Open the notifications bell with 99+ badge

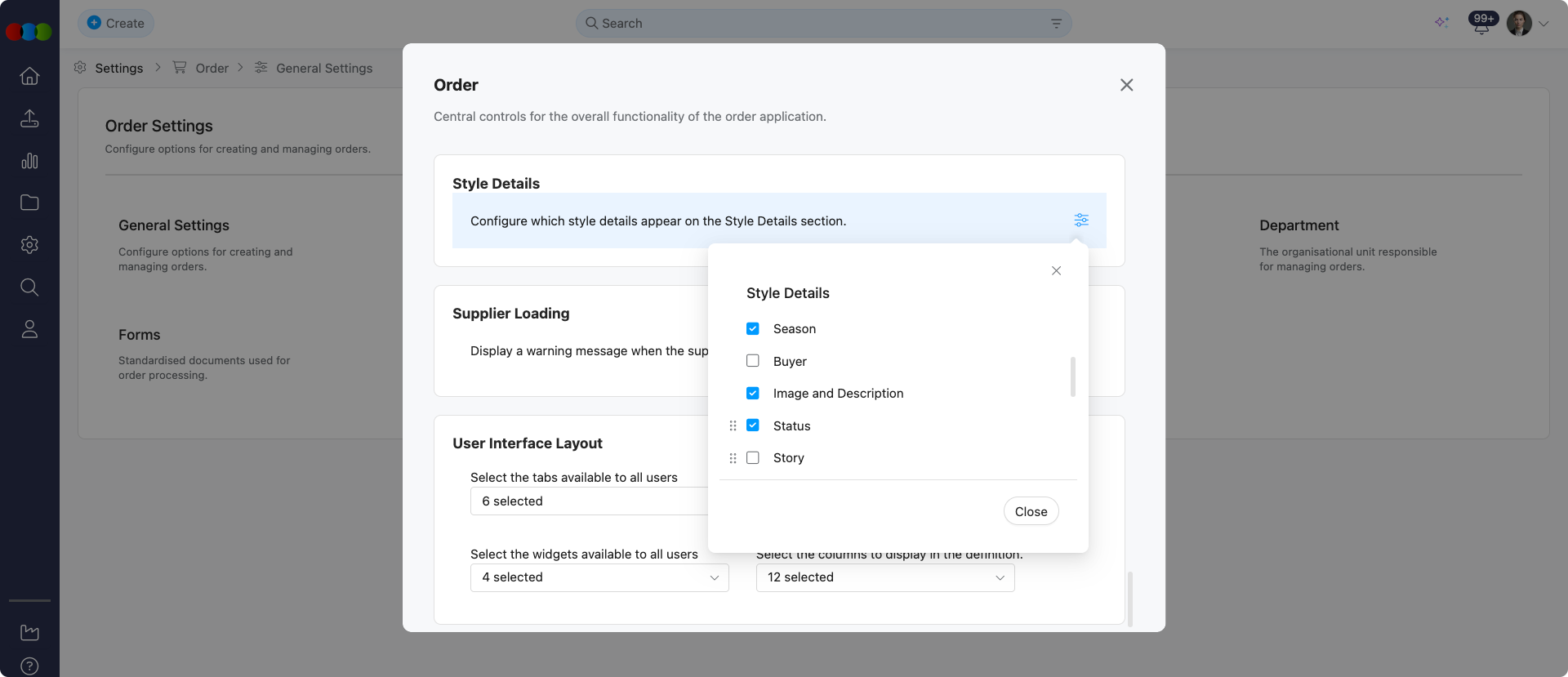(x=1481, y=24)
